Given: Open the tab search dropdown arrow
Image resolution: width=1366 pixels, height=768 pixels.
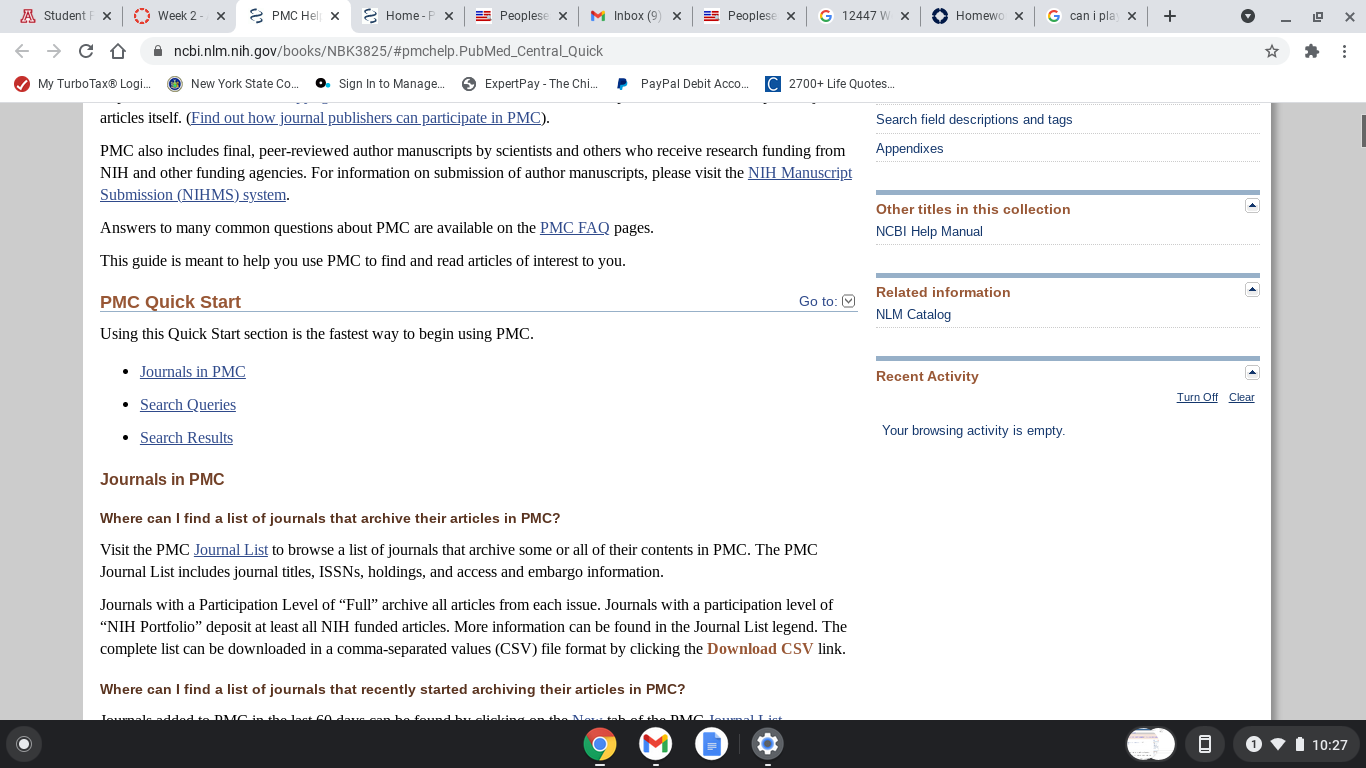Looking at the screenshot, I should pos(1248,16).
